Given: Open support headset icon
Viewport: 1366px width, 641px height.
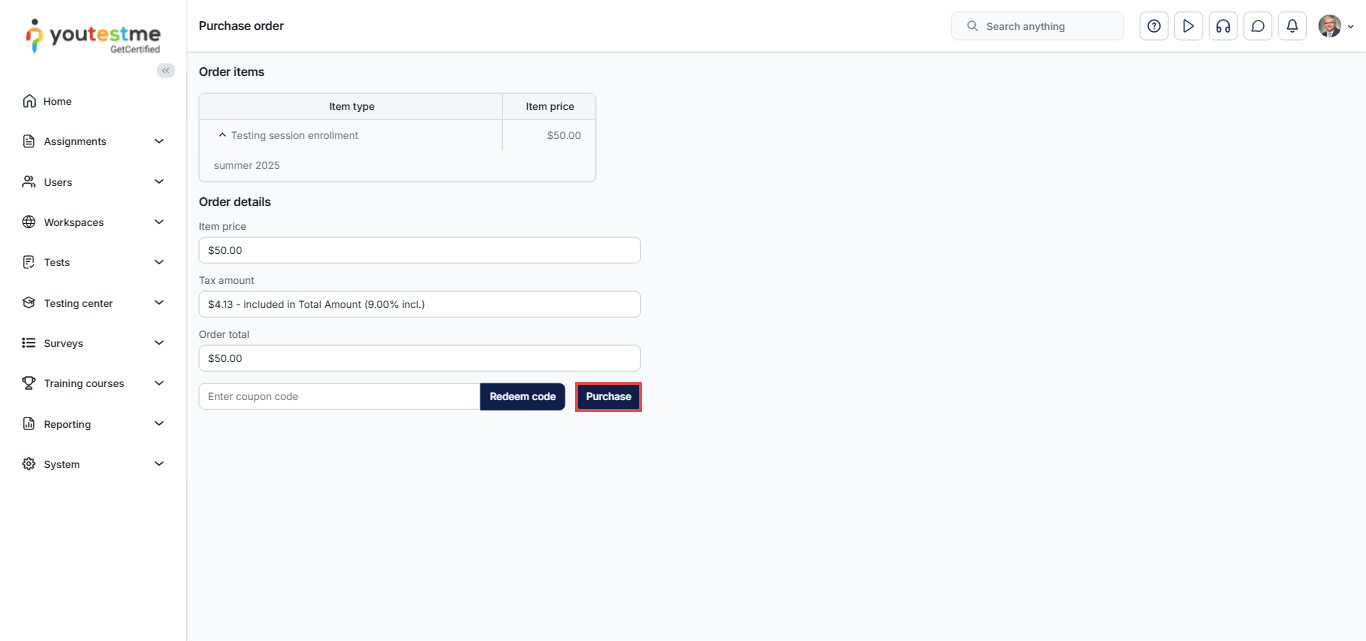Looking at the screenshot, I should coord(1223,26).
